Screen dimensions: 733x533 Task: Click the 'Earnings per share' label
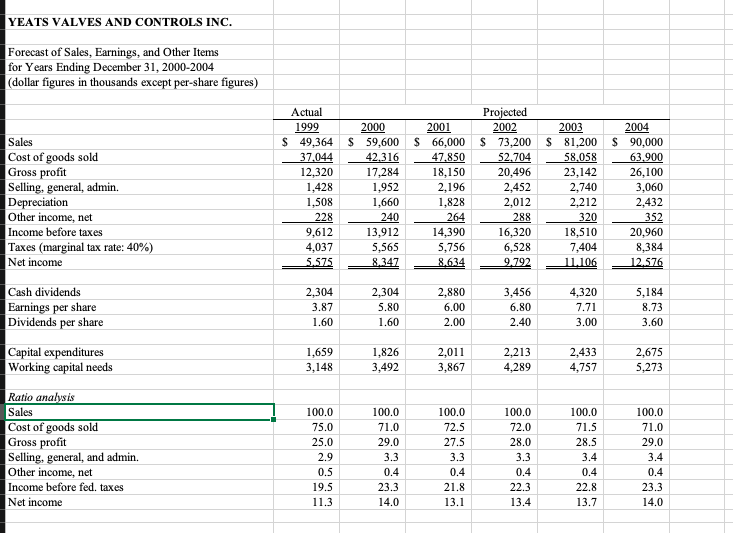[x=52, y=307]
